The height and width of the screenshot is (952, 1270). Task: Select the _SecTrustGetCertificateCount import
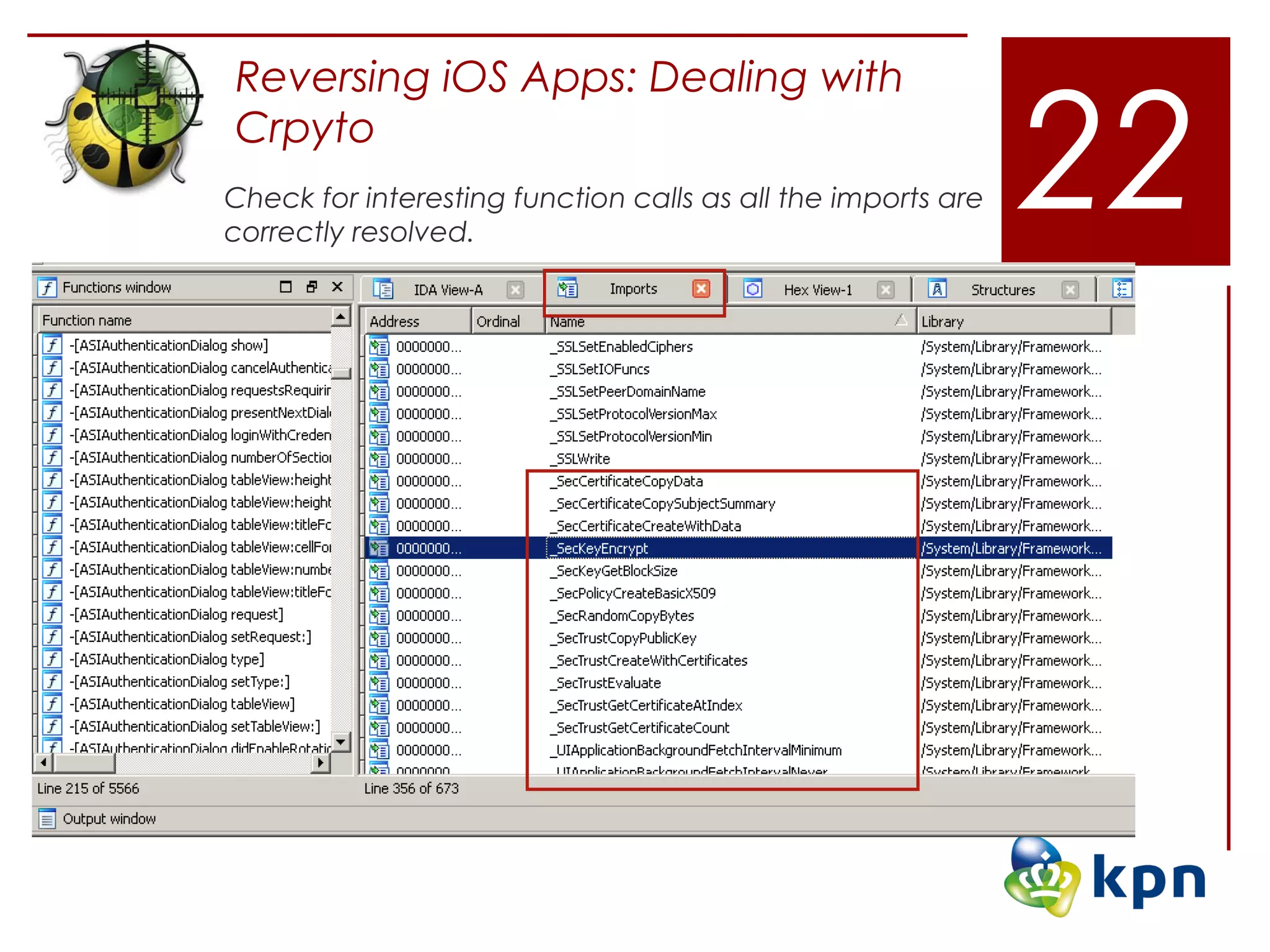(x=640, y=728)
